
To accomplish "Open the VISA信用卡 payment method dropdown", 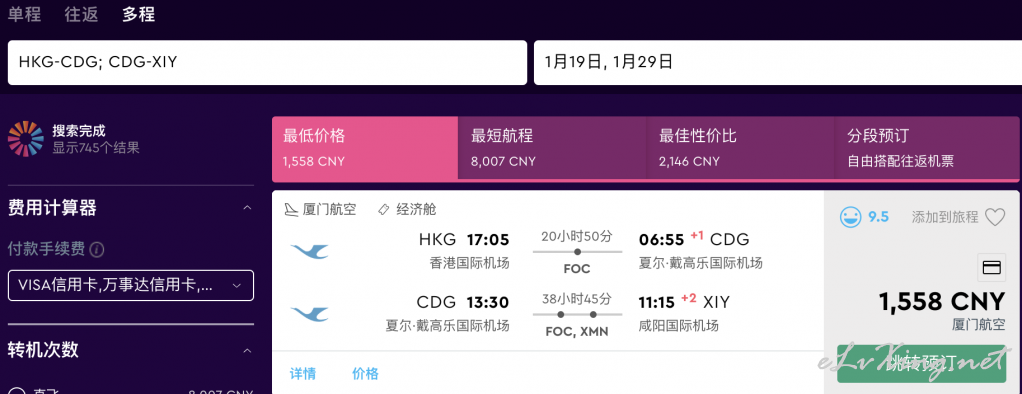I will (131, 286).
